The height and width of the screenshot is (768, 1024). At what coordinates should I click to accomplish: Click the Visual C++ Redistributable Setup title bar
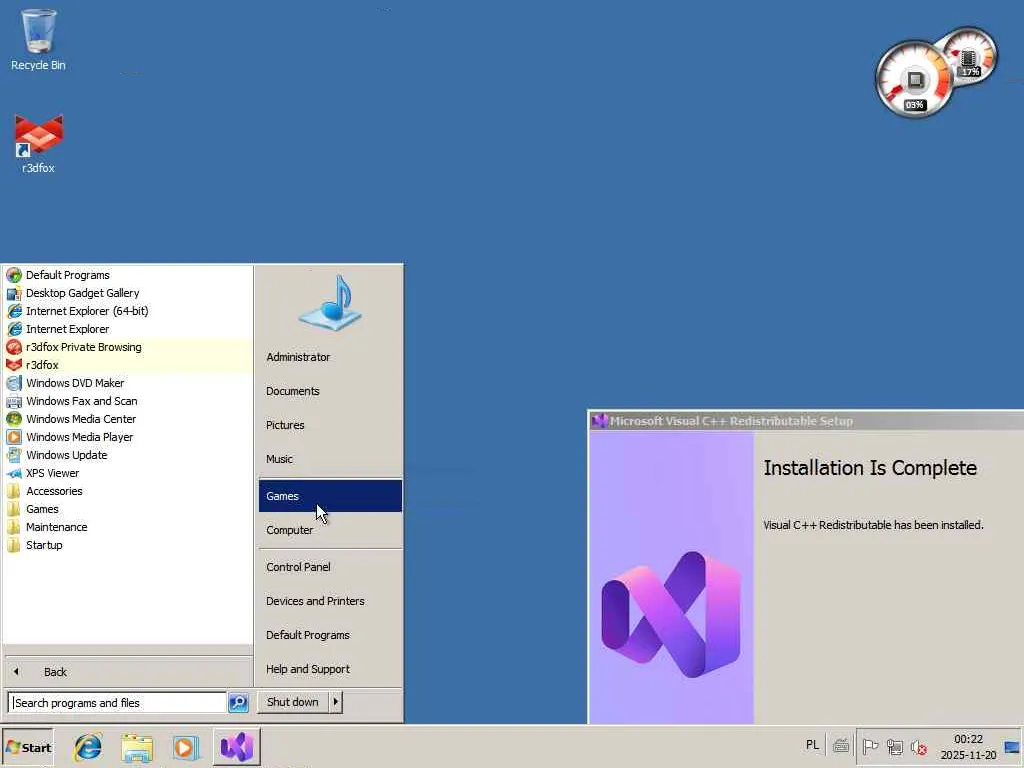coord(807,421)
